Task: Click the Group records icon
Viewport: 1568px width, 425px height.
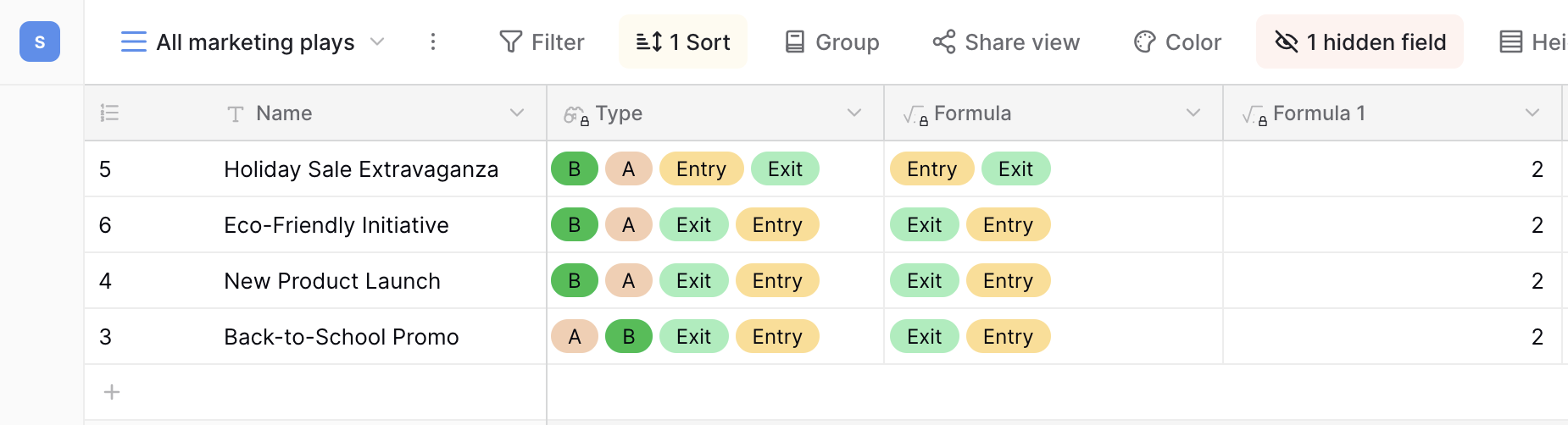Action: pyautogui.click(x=794, y=41)
